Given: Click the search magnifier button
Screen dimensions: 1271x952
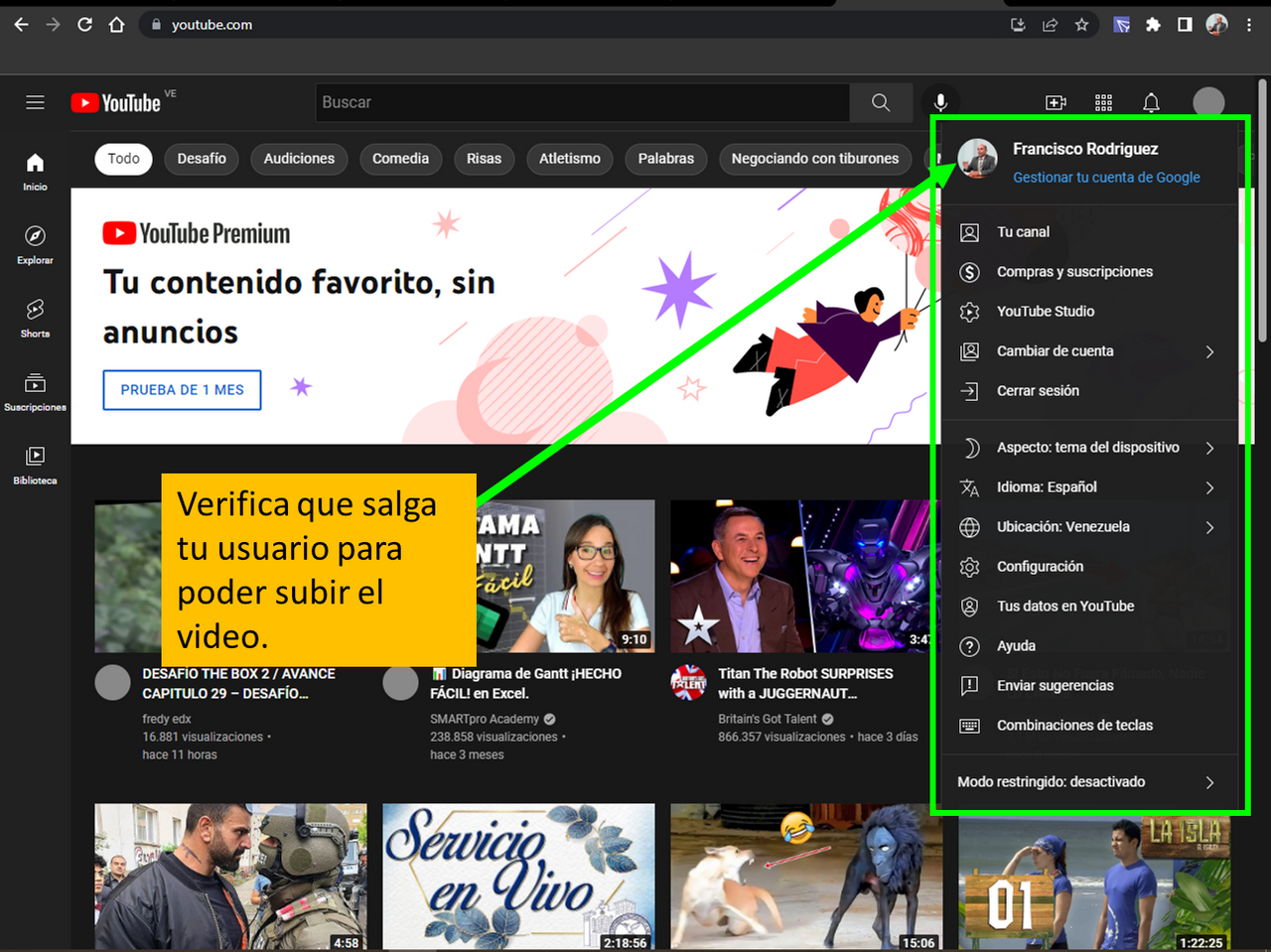Looking at the screenshot, I should tap(881, 102).
